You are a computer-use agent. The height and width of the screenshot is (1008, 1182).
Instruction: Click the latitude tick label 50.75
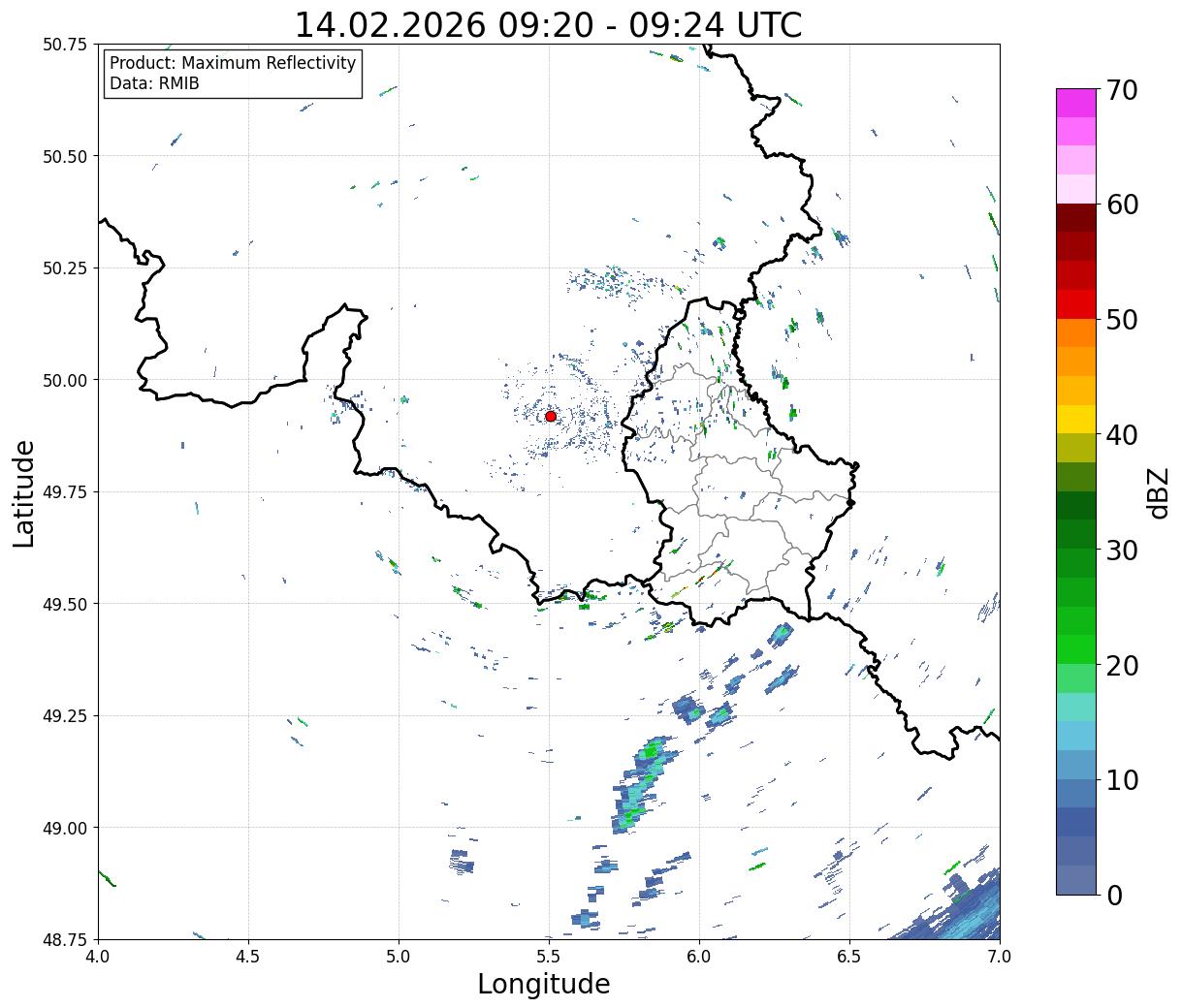[x=65, y=45]
